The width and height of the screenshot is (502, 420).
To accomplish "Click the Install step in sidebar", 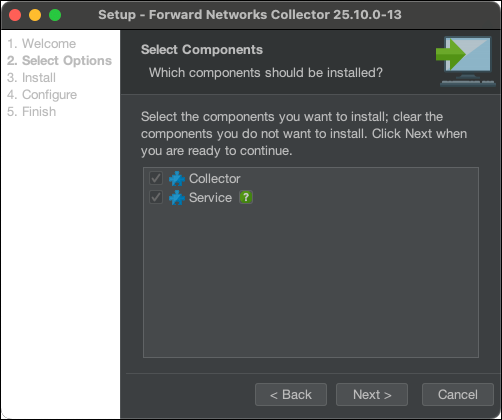I will (31, 78).
